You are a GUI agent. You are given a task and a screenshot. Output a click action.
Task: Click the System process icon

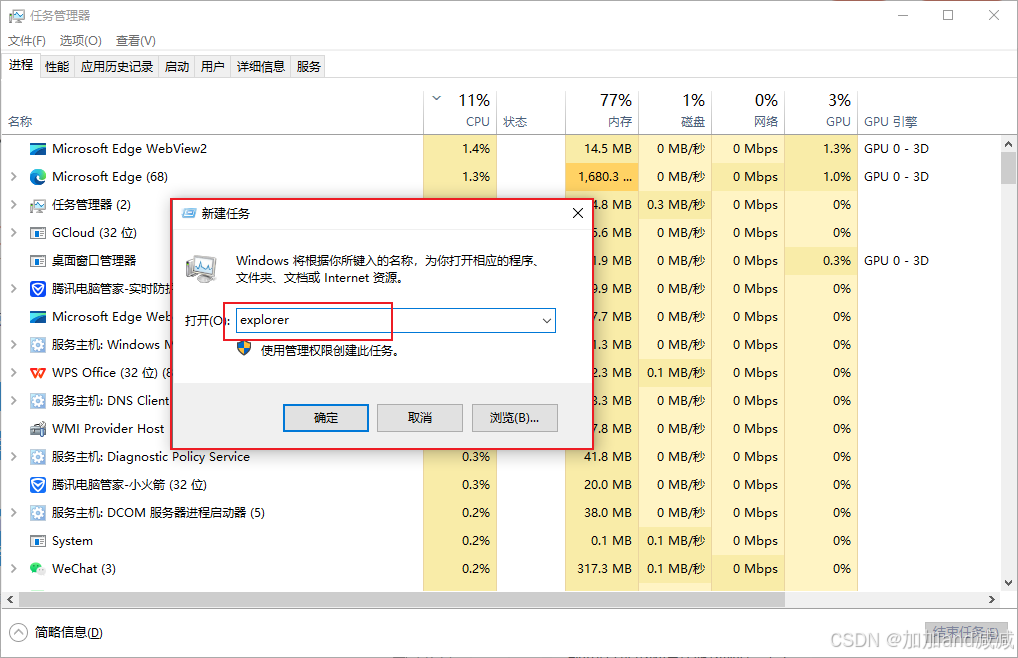38,541
